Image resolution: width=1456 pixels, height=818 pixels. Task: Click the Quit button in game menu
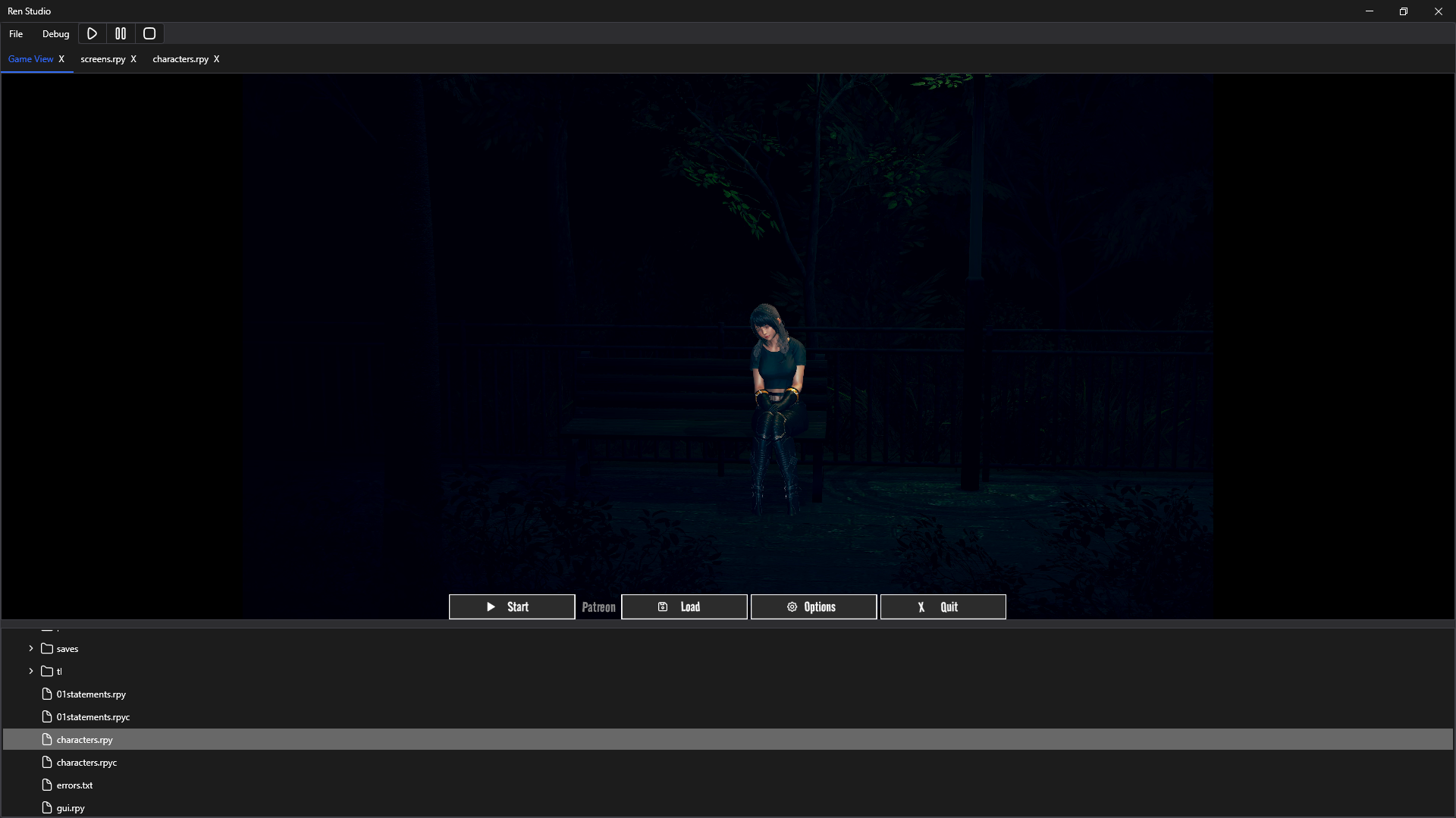pyautogui.click(x=943, y=606)
